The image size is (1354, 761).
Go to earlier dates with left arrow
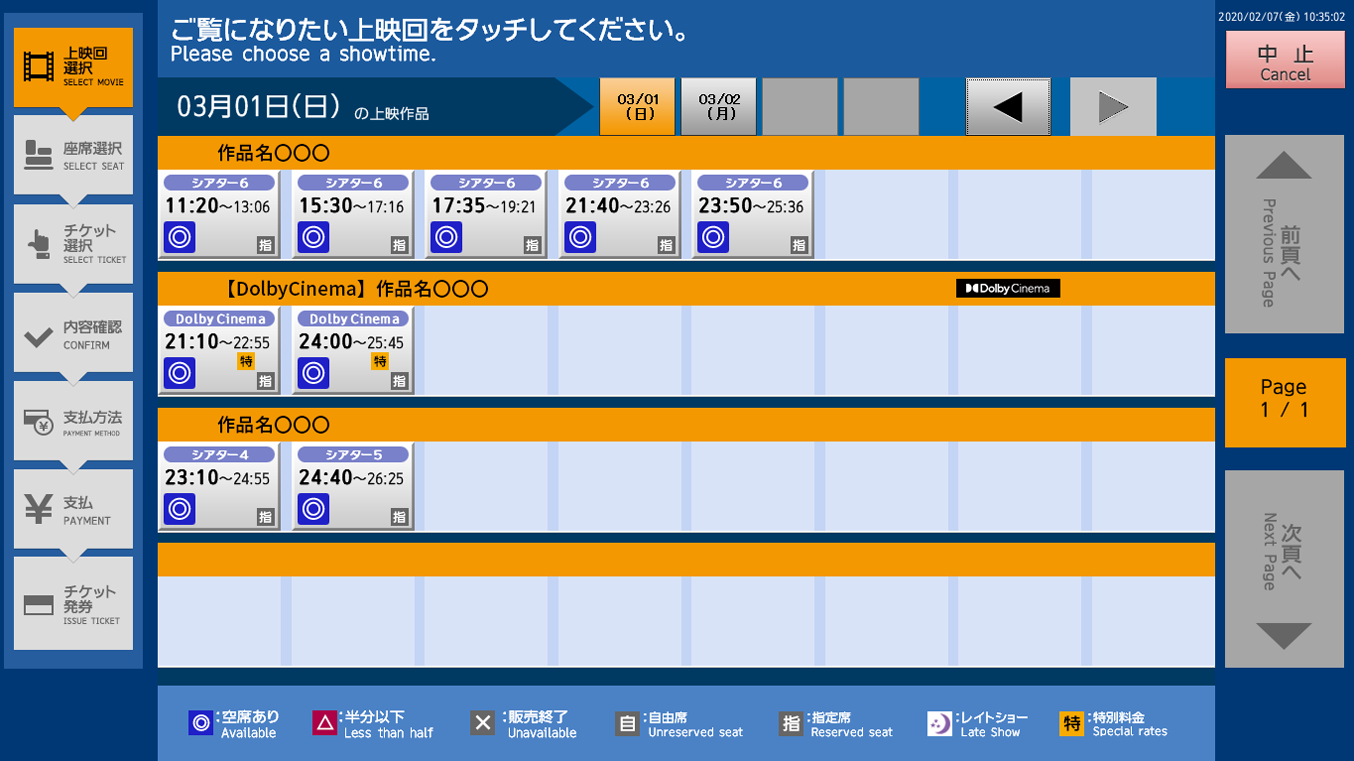(1008, 107)
